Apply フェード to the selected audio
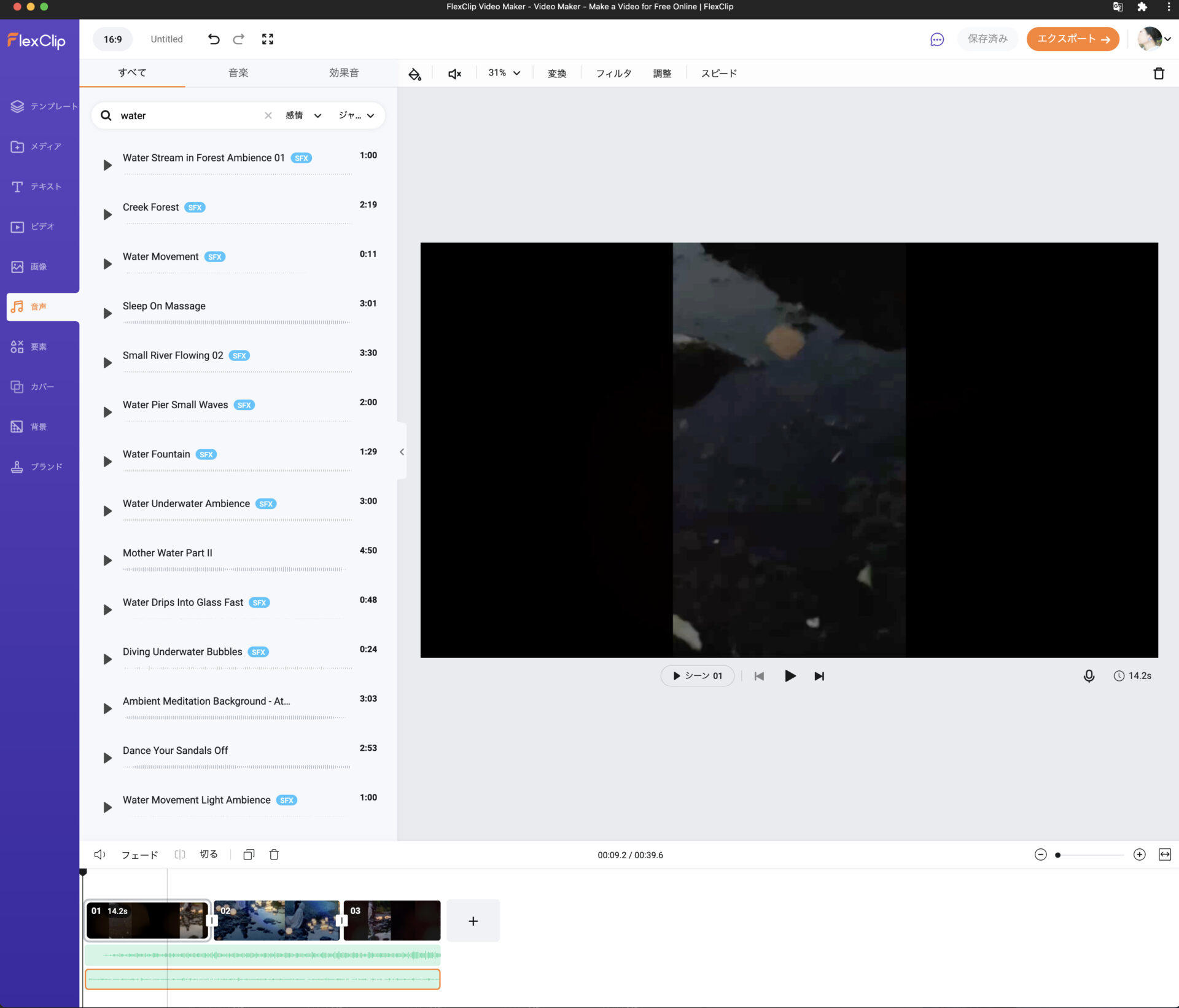This screenshot has width=1179, height=1008. [x=139, y=855]
